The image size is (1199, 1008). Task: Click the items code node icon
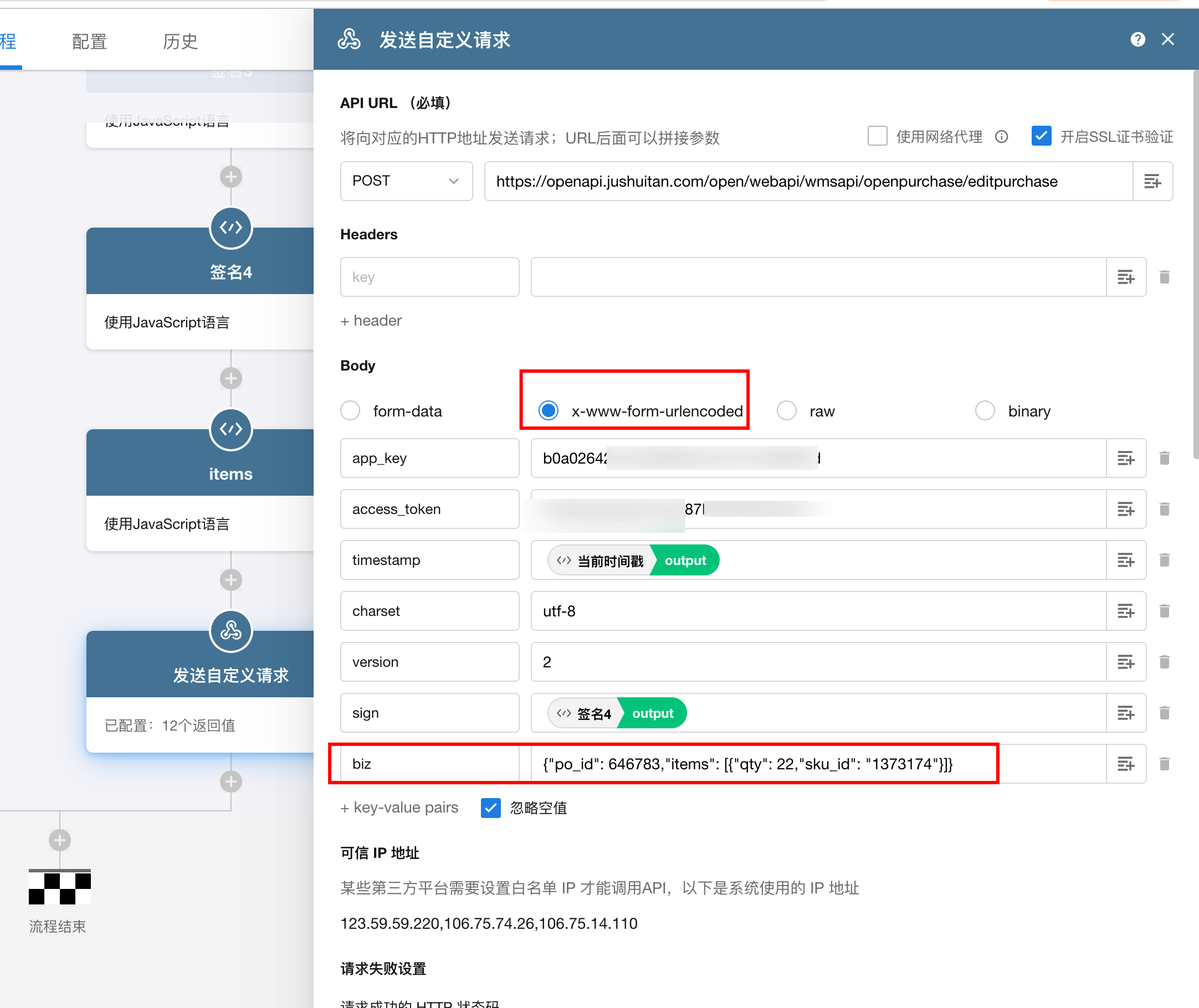[x=231, y=430]
